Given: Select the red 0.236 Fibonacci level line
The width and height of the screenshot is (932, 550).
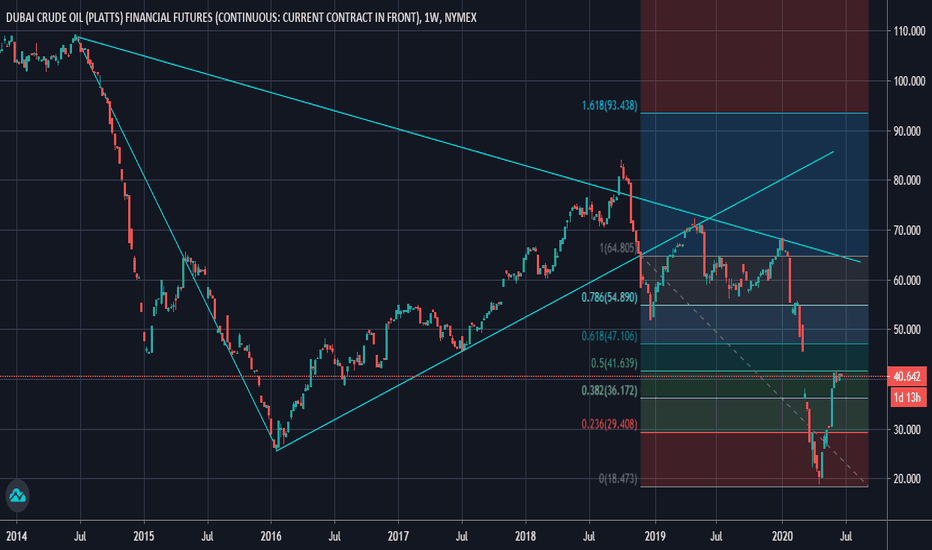Looking at the screenshot, I should 754,432.
